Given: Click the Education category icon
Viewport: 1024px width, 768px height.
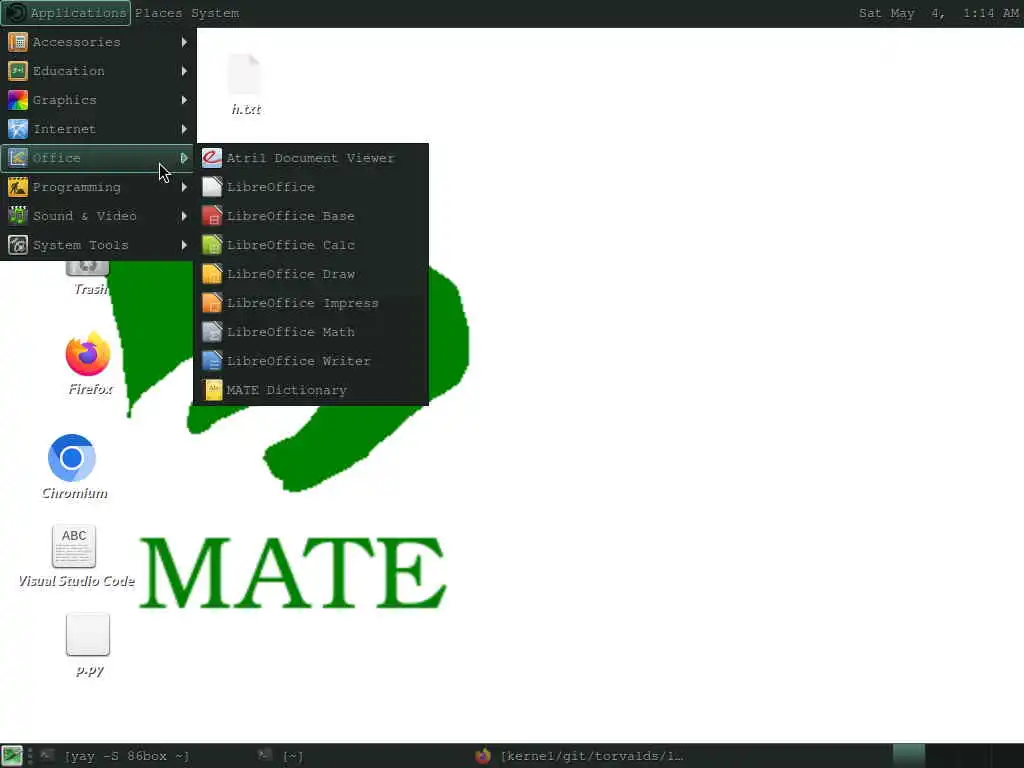Looking at the screenshot, I should [18, 71].
